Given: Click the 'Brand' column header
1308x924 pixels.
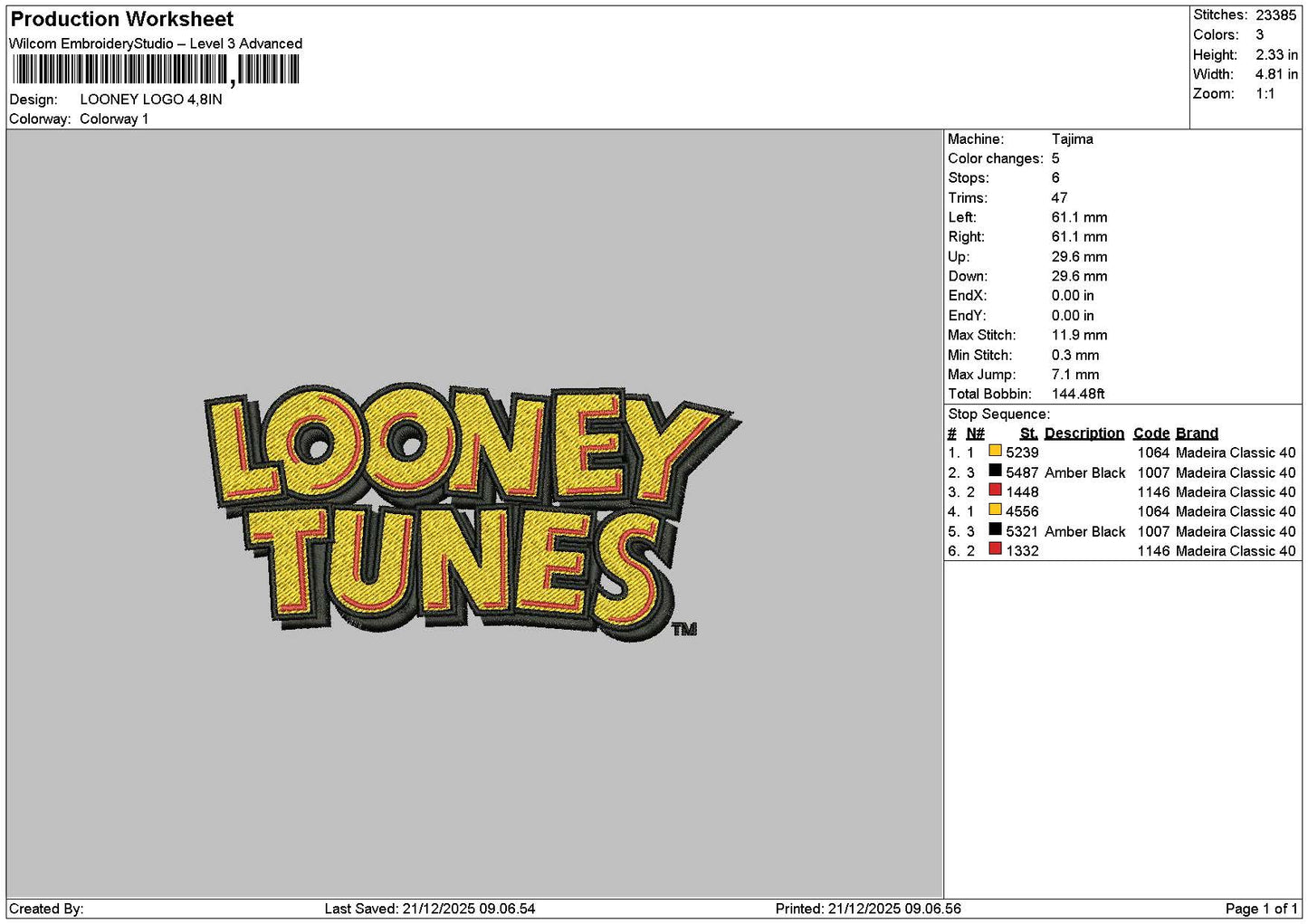Looking at the screenshot, I should pyautogui.click(x=1197, y=433).
